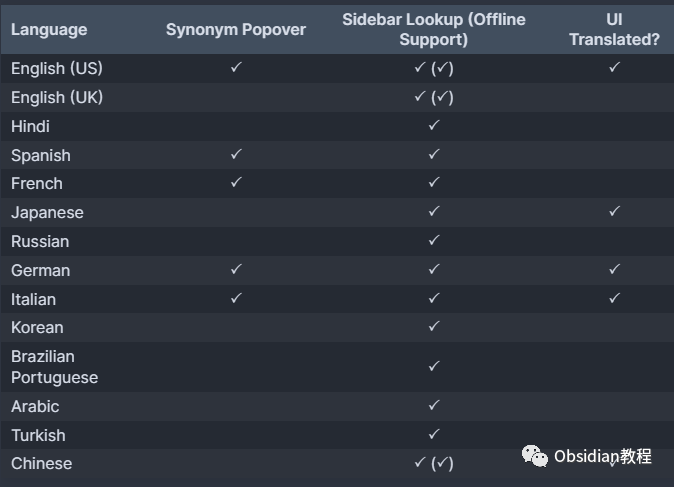Click the WeChat logo icon in watermark
The width and height of the screenshot is (674, 487).
point(535,456)
